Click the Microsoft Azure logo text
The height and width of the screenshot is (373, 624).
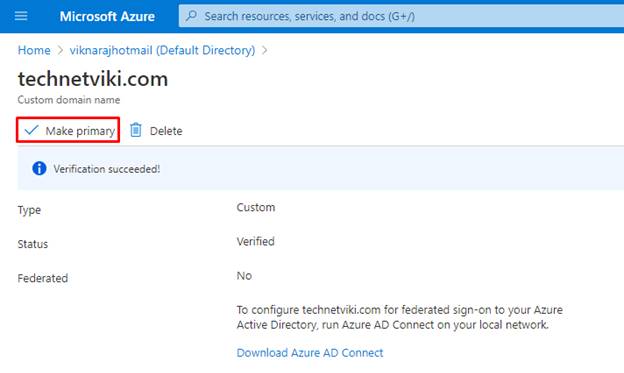coord(107,16)
